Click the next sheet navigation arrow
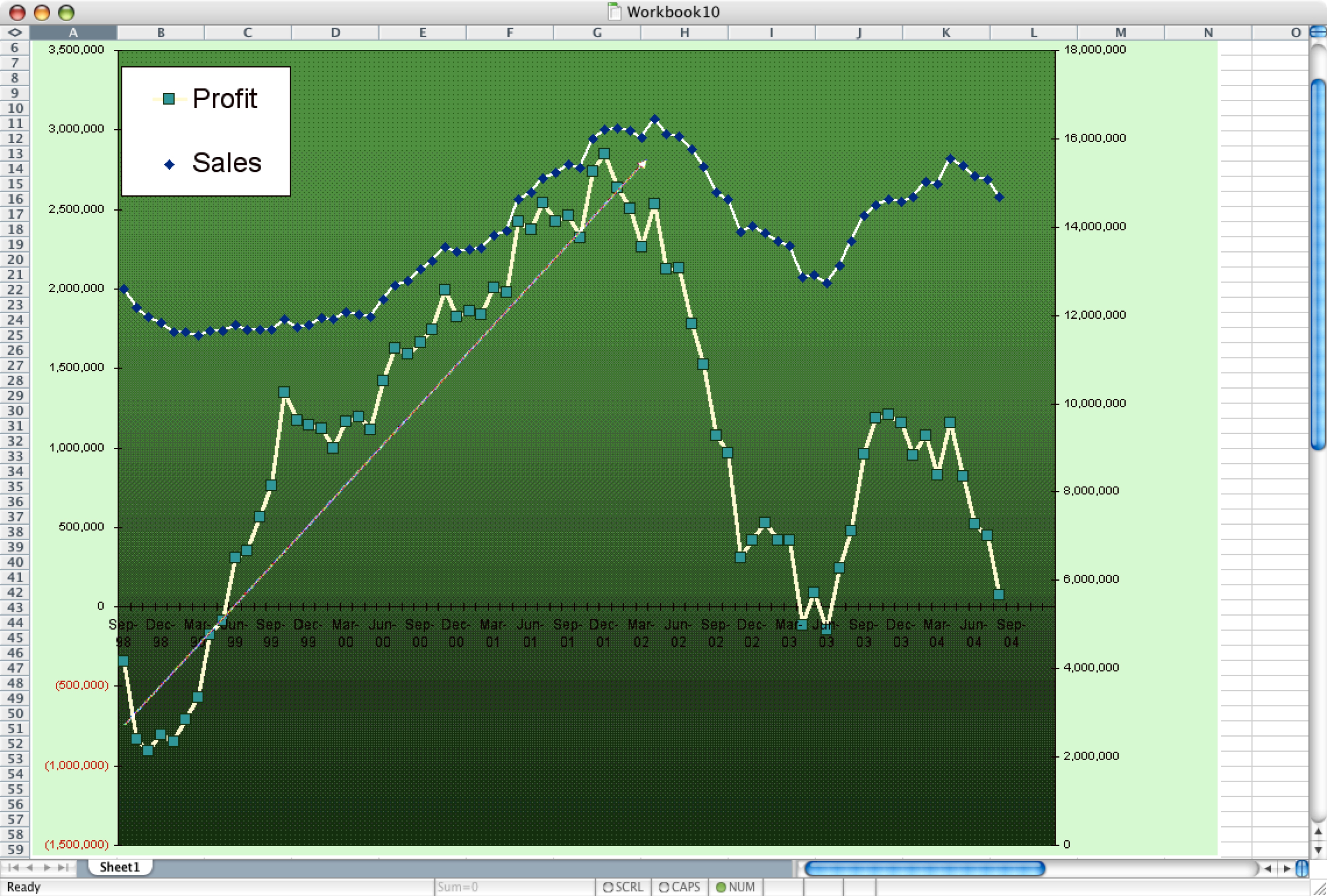Screen dimensions: 1327x896 tap(47, 868)
